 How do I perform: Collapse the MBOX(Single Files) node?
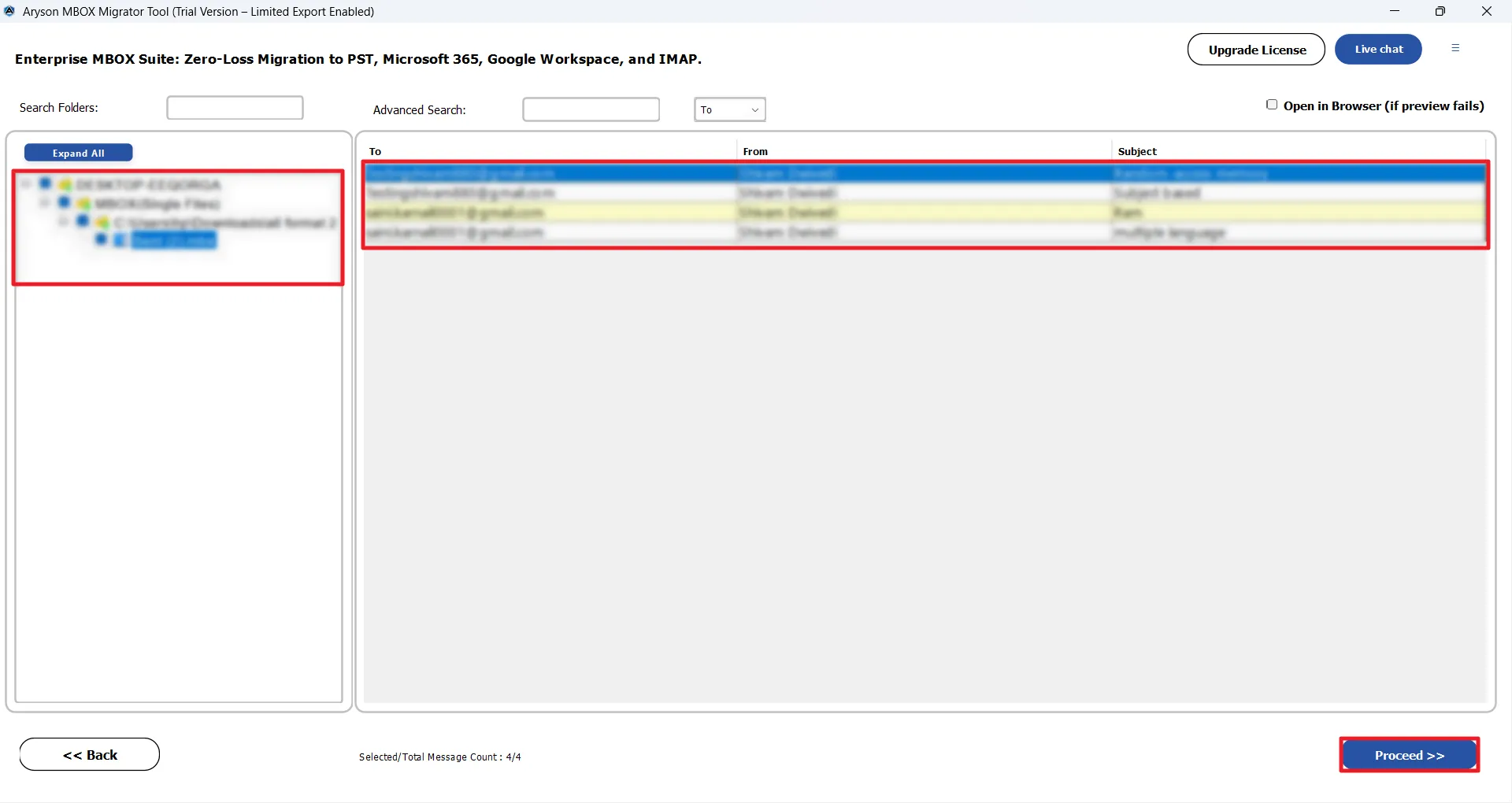point(45,203)
